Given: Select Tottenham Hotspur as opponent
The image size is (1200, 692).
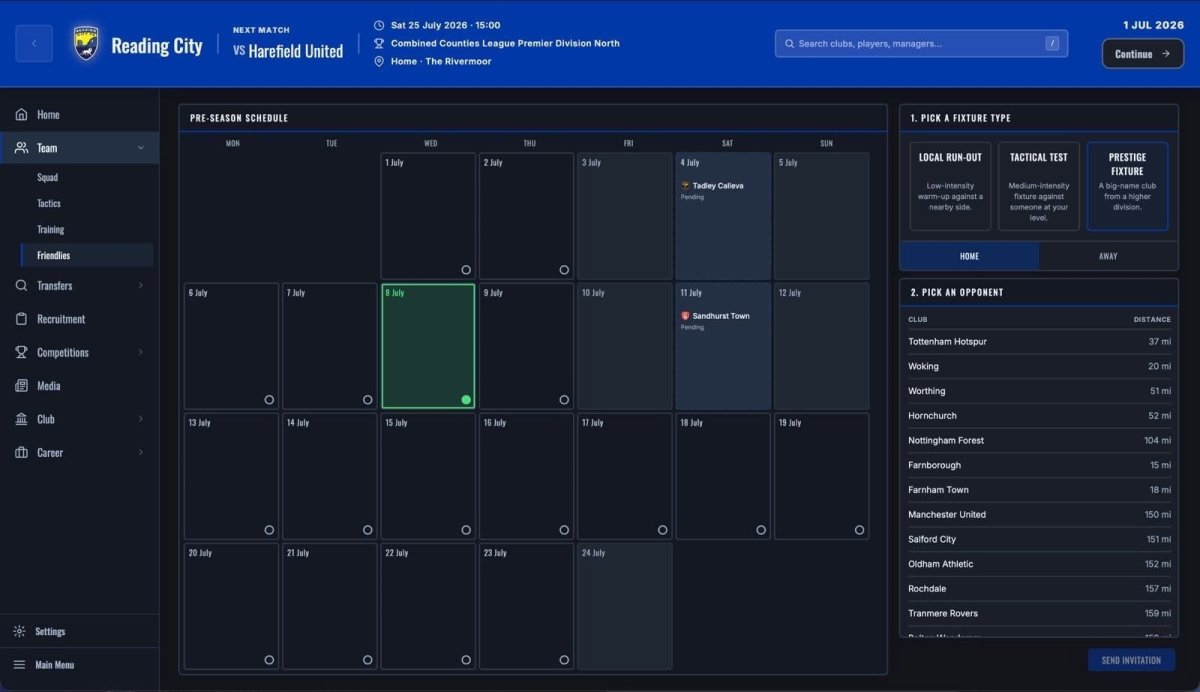Looking at the screenshot, I should point(1039,342).
